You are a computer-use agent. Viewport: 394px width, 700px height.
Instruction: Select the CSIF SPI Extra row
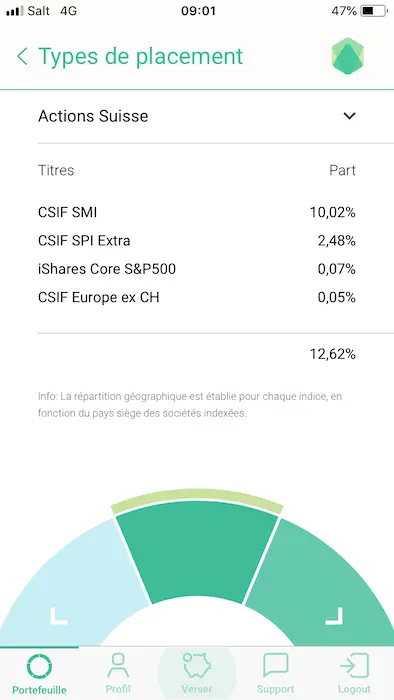pos(197,241)
